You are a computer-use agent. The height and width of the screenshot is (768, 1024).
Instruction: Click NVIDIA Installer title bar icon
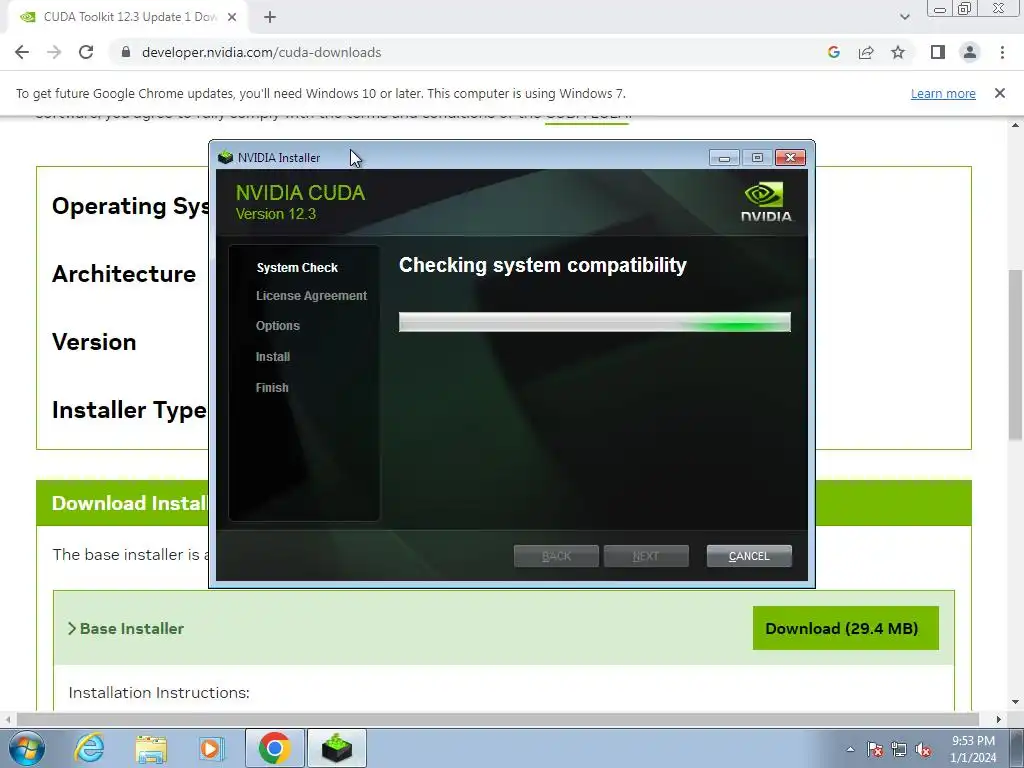[225, 157]
